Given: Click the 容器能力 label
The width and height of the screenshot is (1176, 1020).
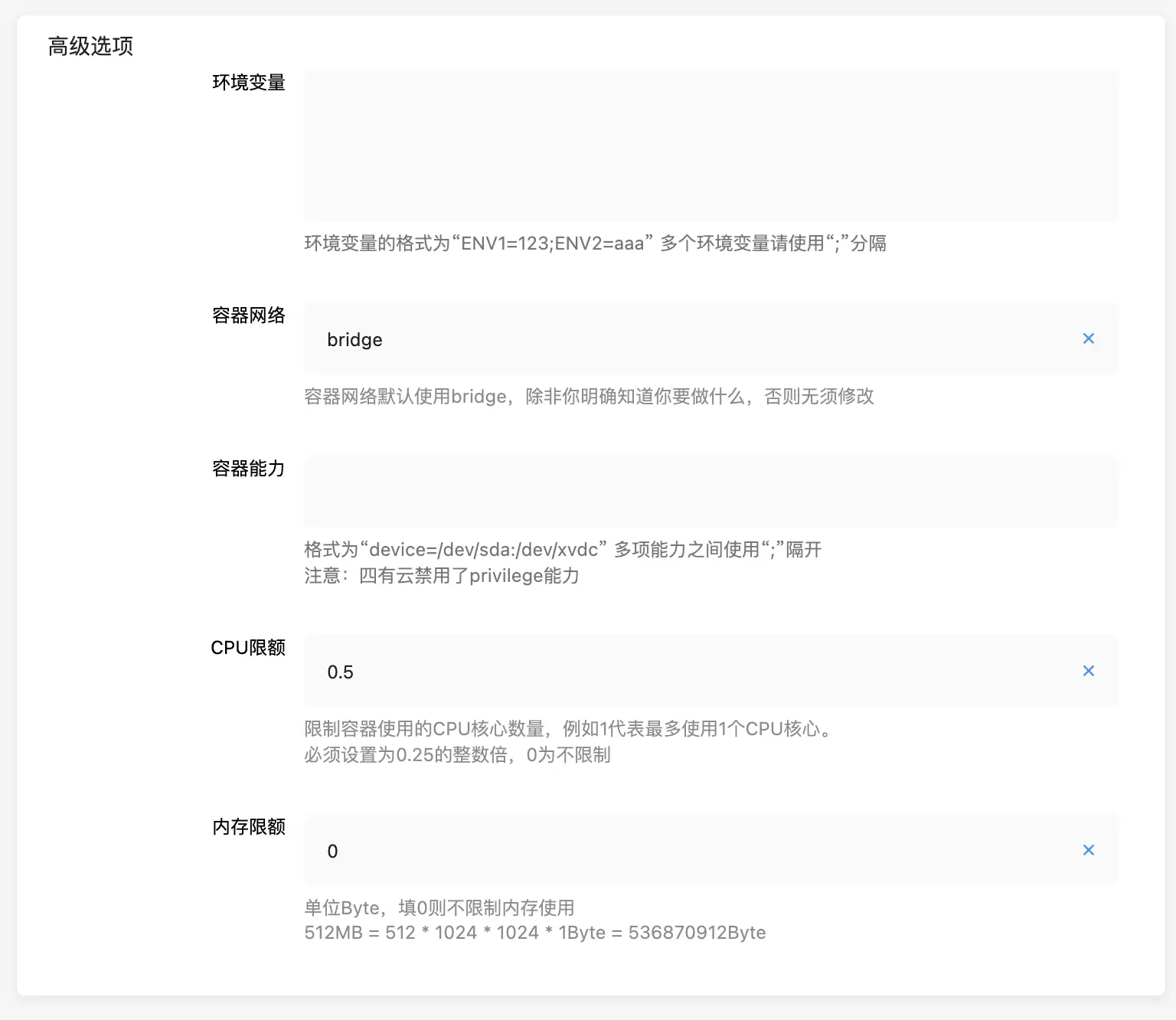Looking at the screenshot, I should 249,469.
